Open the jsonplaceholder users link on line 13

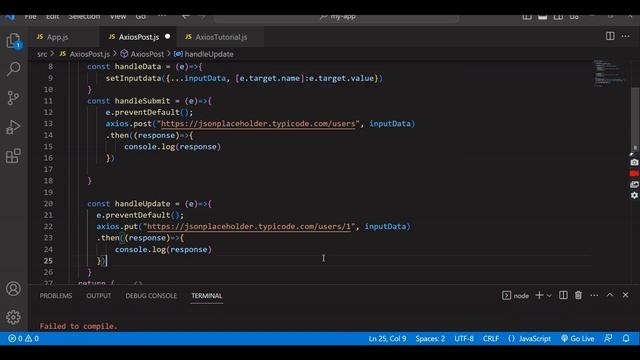coord(258,124)
